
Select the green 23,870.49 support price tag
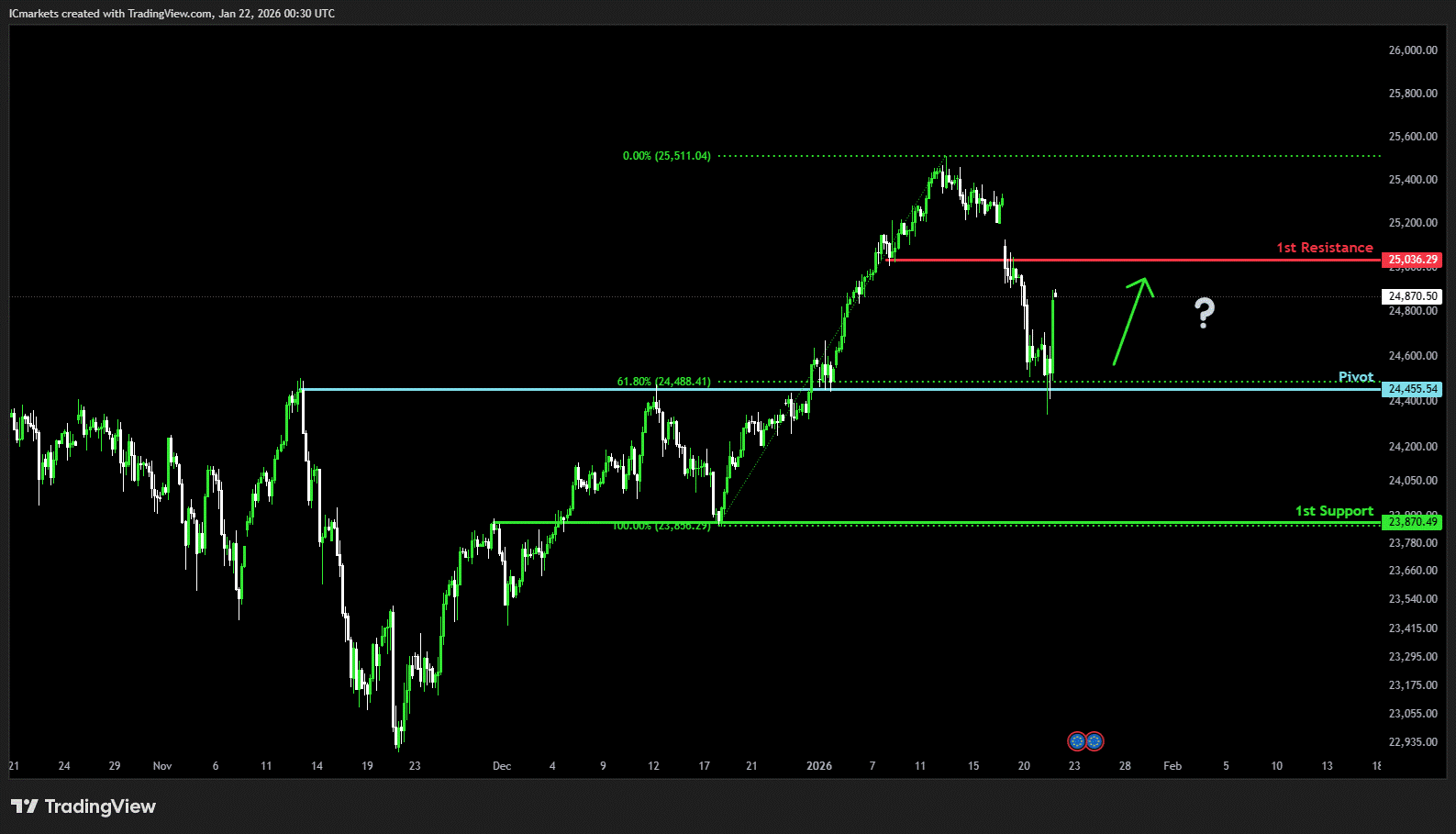coord(1412,522)
